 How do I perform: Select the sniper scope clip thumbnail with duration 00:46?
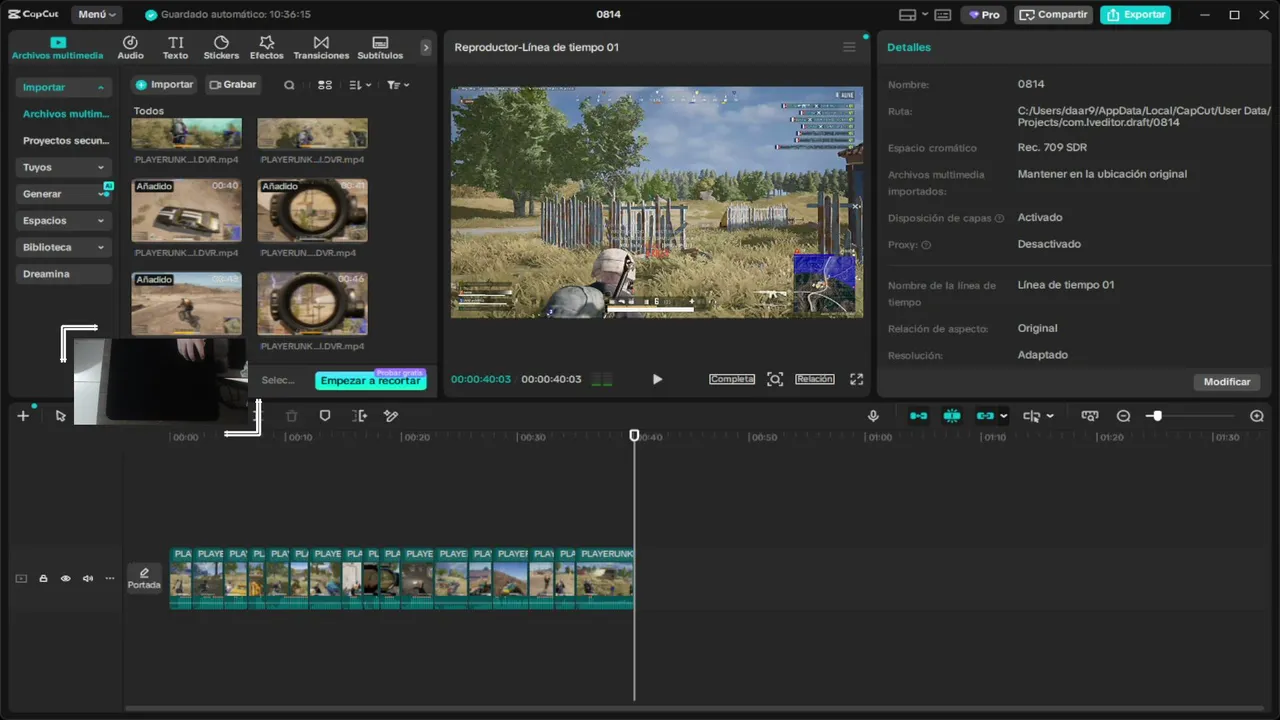pos(312,304)
